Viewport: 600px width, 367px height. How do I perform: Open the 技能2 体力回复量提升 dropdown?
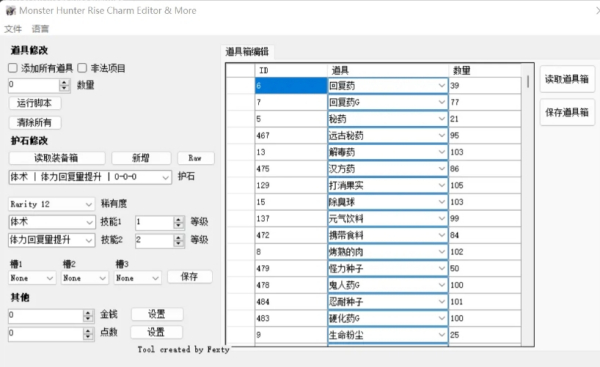click(x=51, y=240)
